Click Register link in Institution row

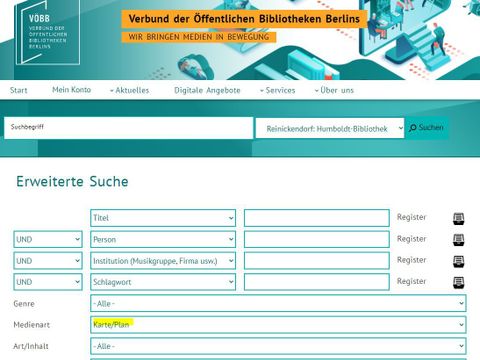[x=411, y=260]
